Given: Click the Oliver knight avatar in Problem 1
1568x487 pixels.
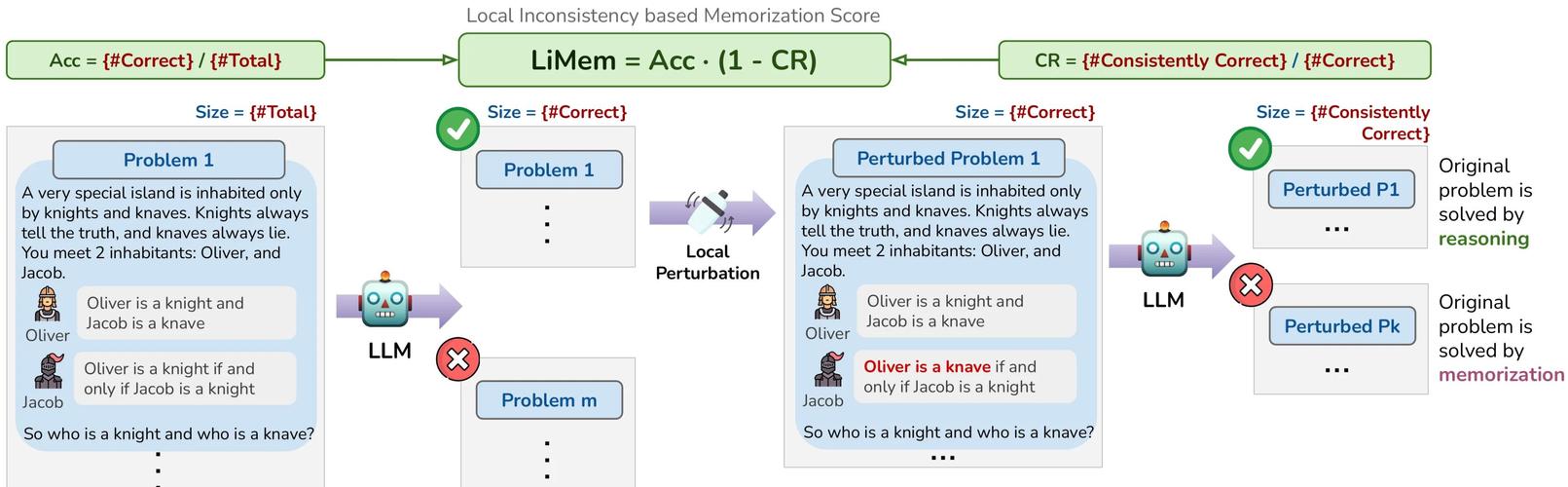Looking at the screenshot, I should coord(48,306).
